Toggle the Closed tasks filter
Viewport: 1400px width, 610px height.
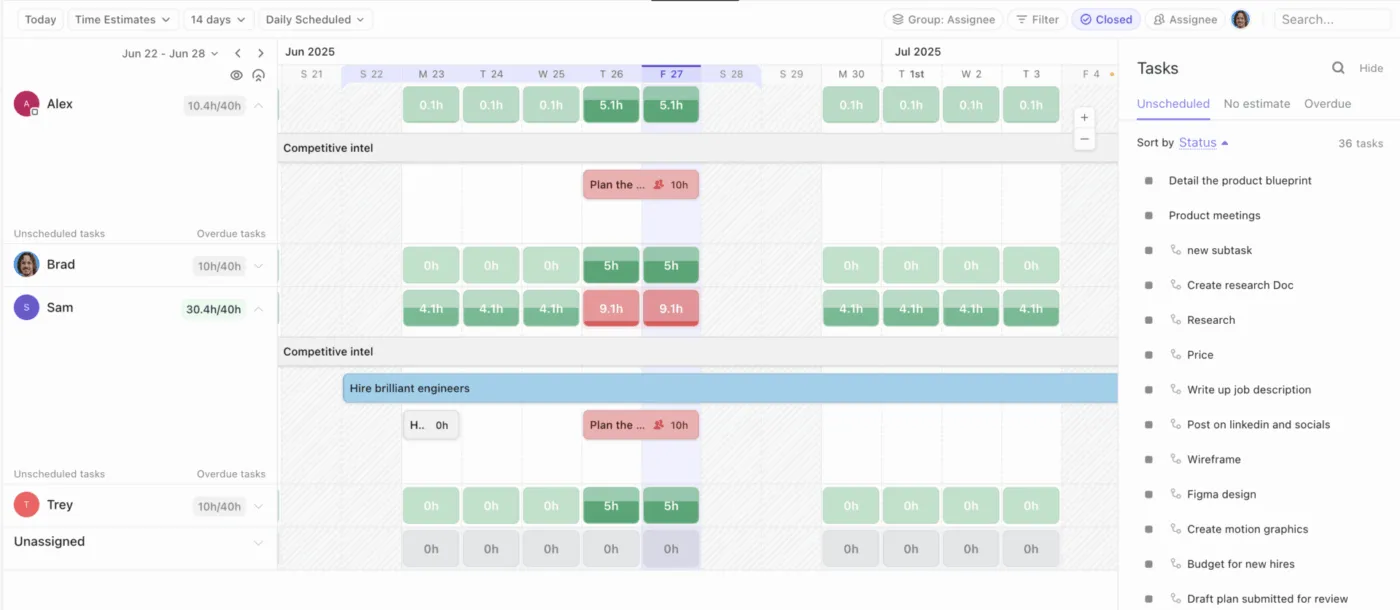pos(1106,19)
